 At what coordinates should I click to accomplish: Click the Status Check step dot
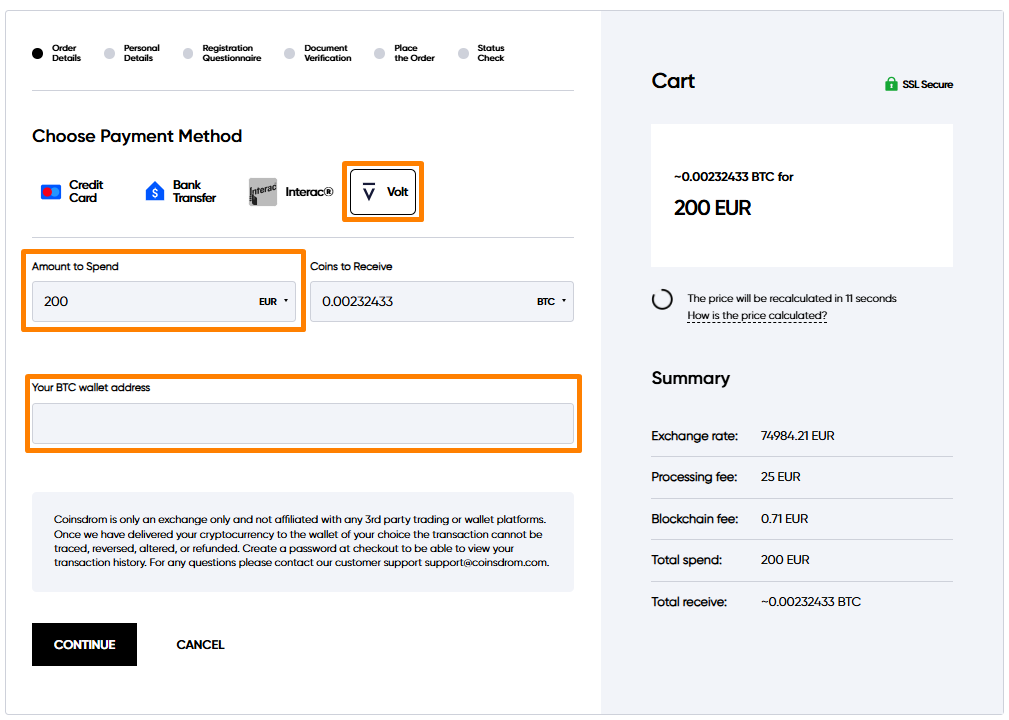463,53
